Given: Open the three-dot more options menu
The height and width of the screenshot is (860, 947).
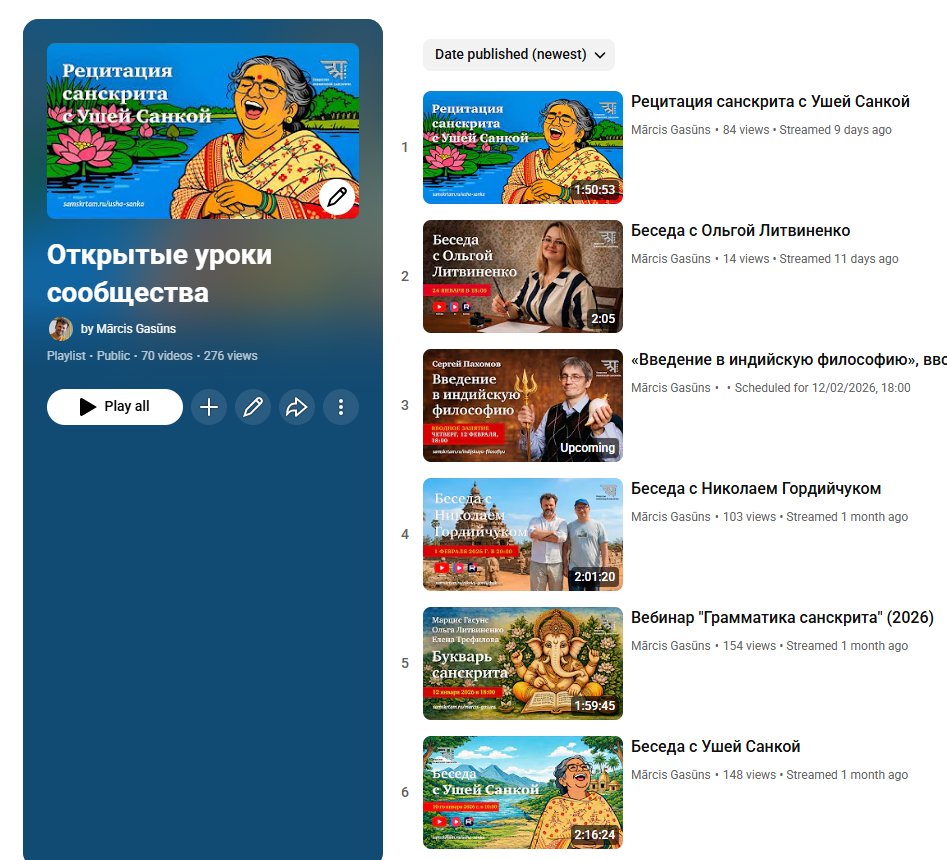Looking at the screenshot, I should click(341, 407).
